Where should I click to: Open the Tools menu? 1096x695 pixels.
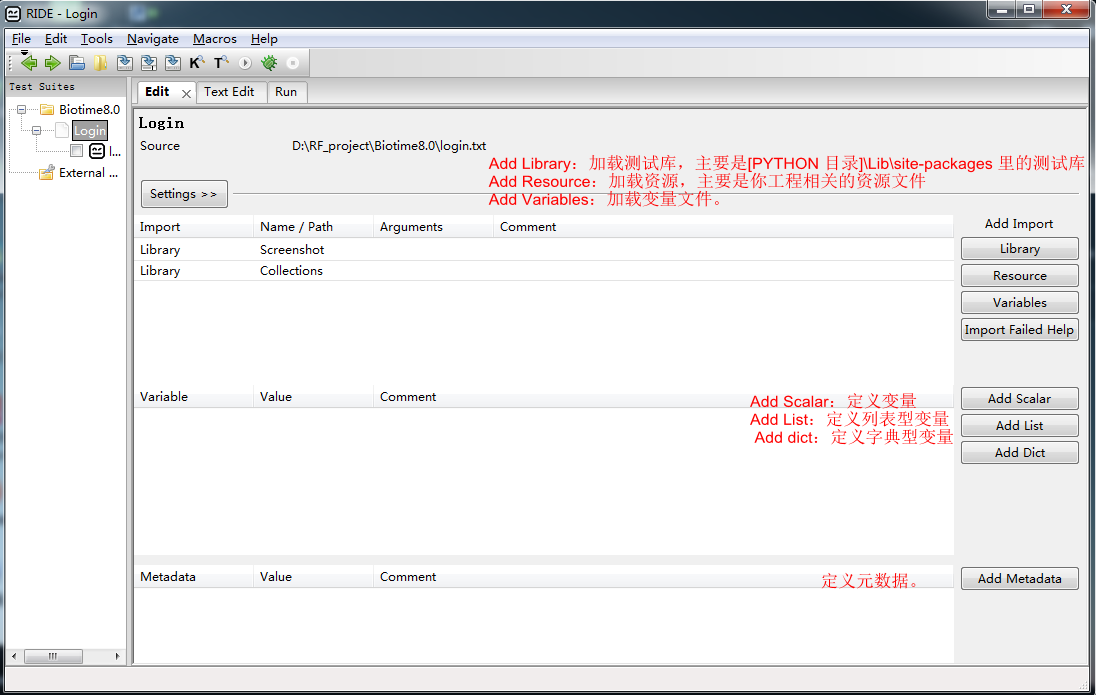pos(96,39)
